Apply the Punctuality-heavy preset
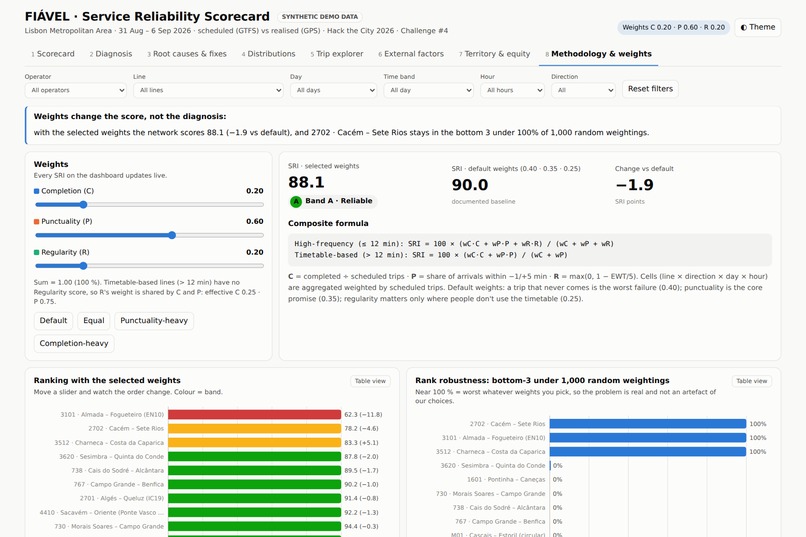This screenshot has height=537, width=806. 154,321
